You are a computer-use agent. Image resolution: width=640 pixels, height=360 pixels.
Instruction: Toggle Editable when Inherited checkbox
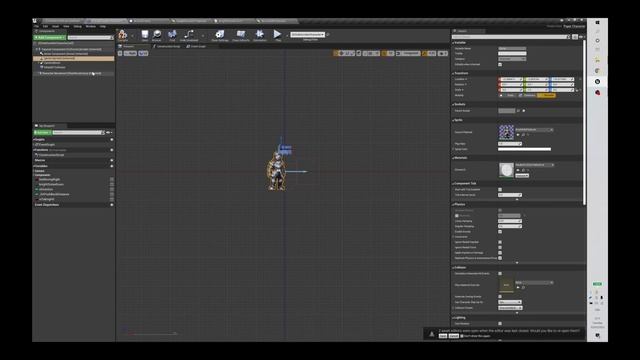500,64
